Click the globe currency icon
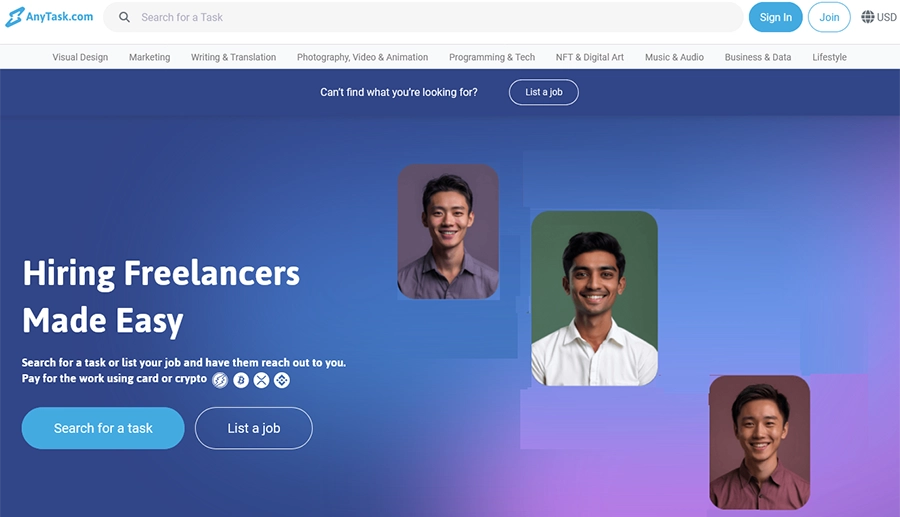This screenshot has width=900, height=517. point(867,17)
